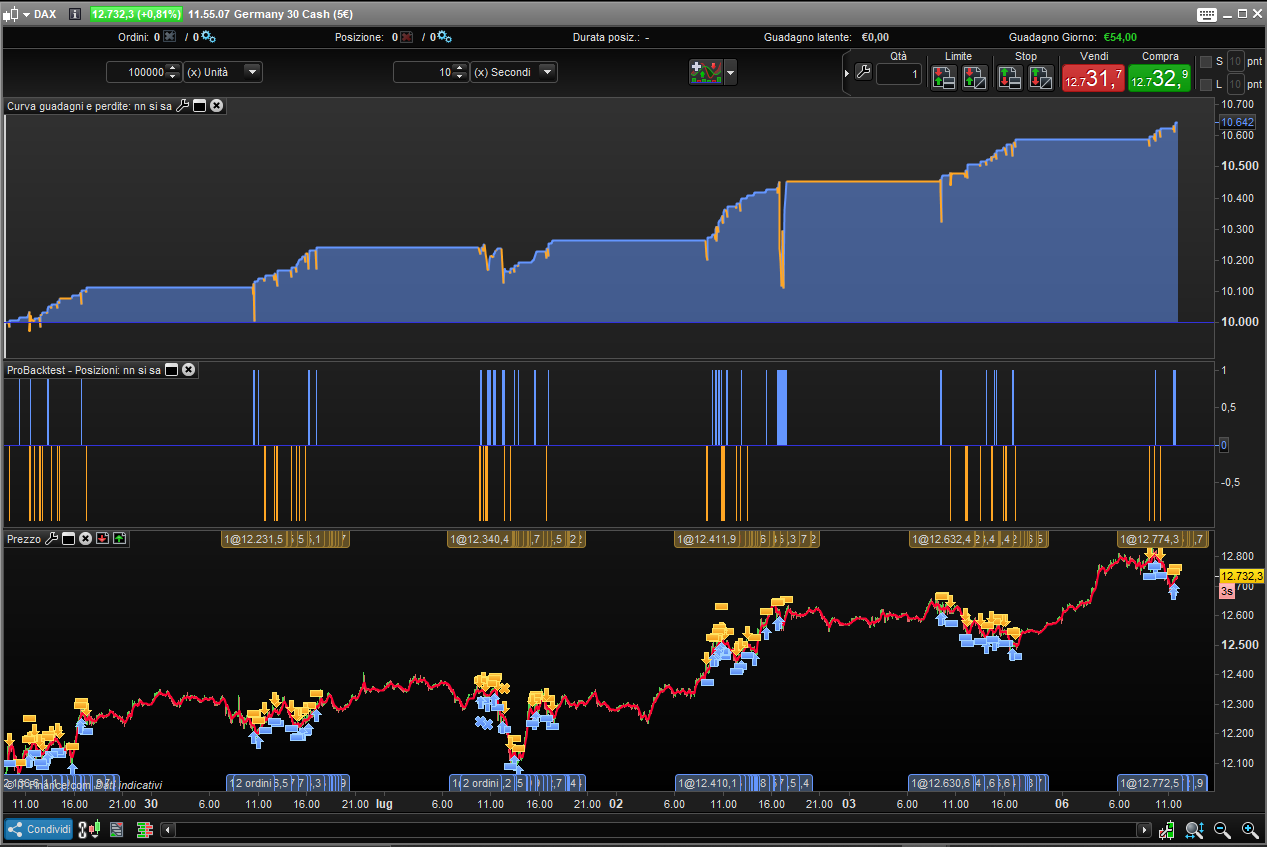Screen dimensions: 1267x847
Task: Zoom out the chart with minus magnifier
Action: point(1222,829)
